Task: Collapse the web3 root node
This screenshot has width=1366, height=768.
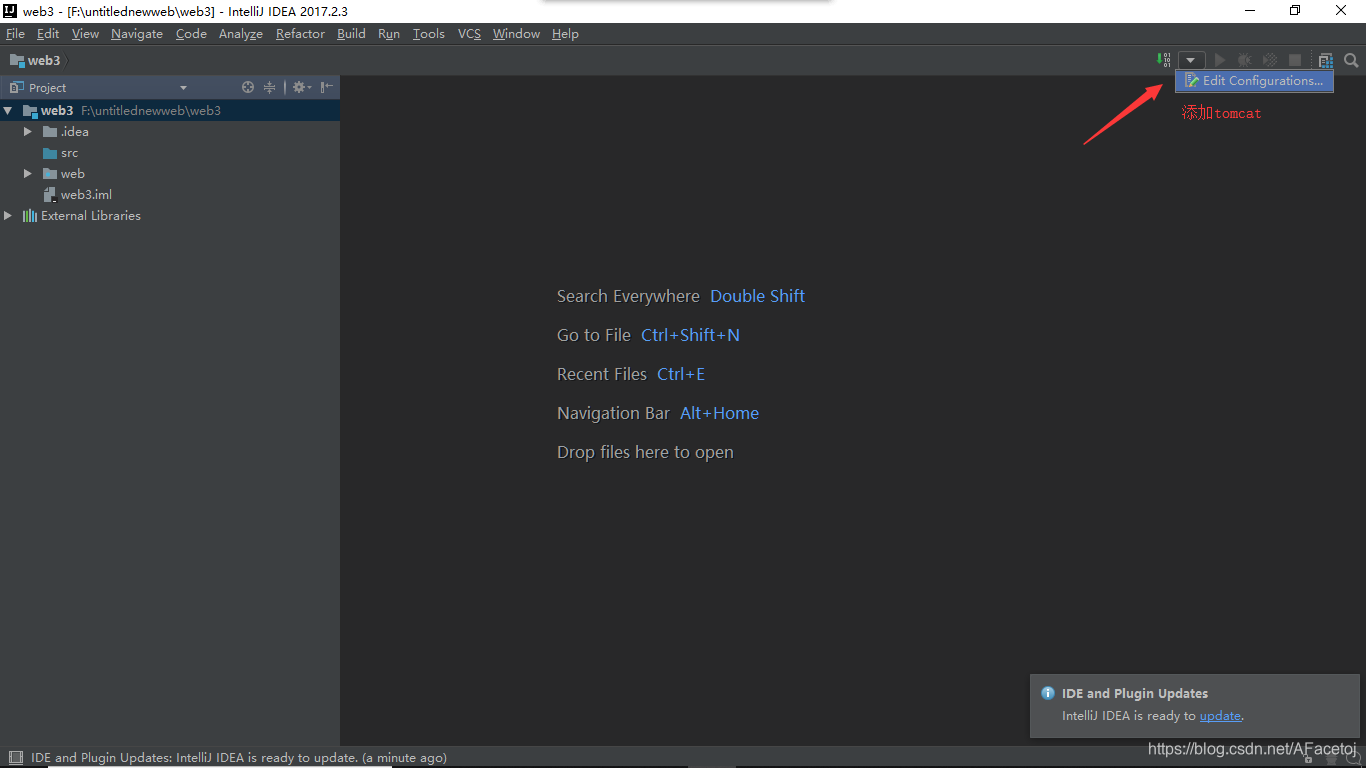Action: (x=8, y=111)
